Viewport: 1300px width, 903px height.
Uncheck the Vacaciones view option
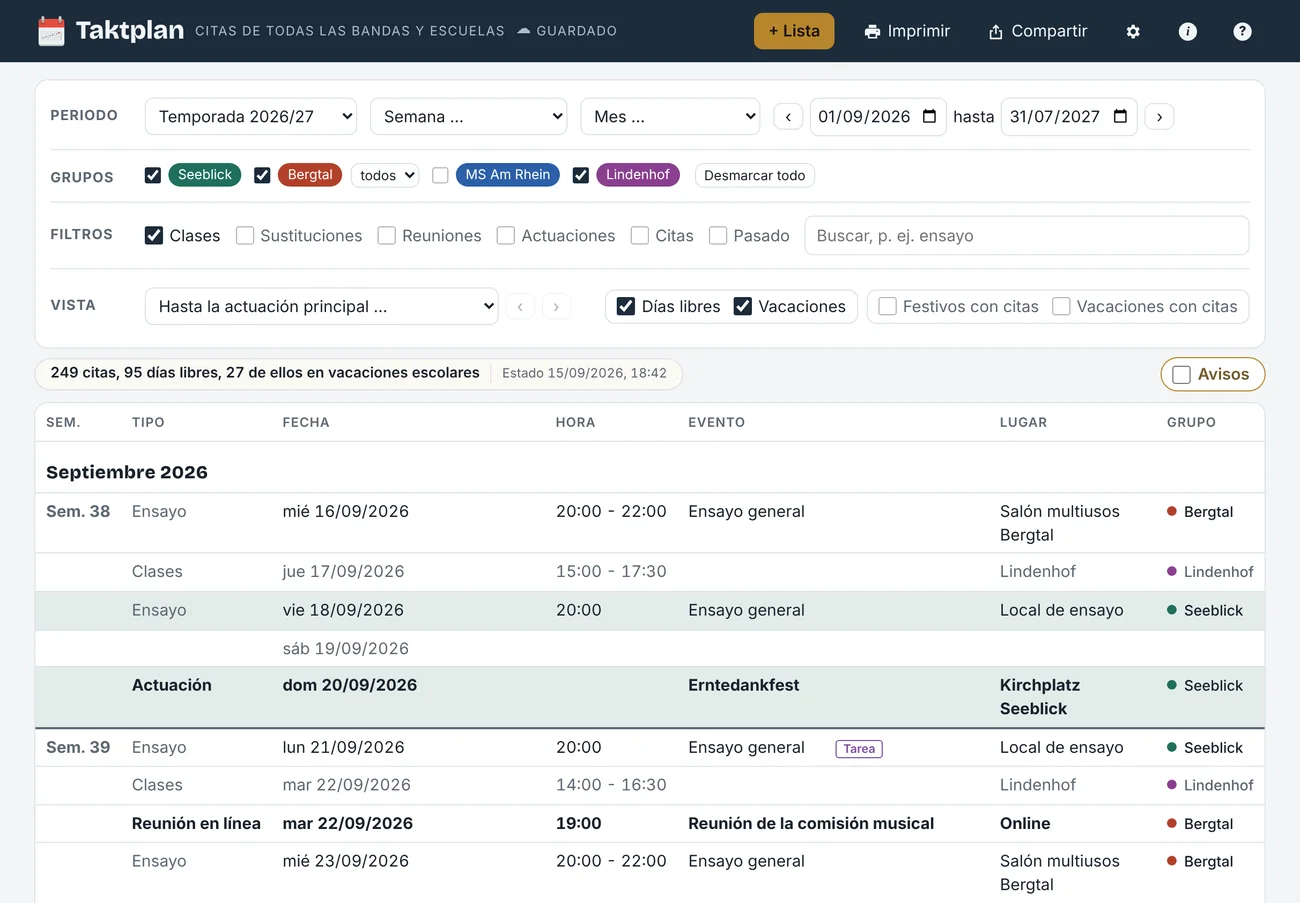tap(743, 306)
